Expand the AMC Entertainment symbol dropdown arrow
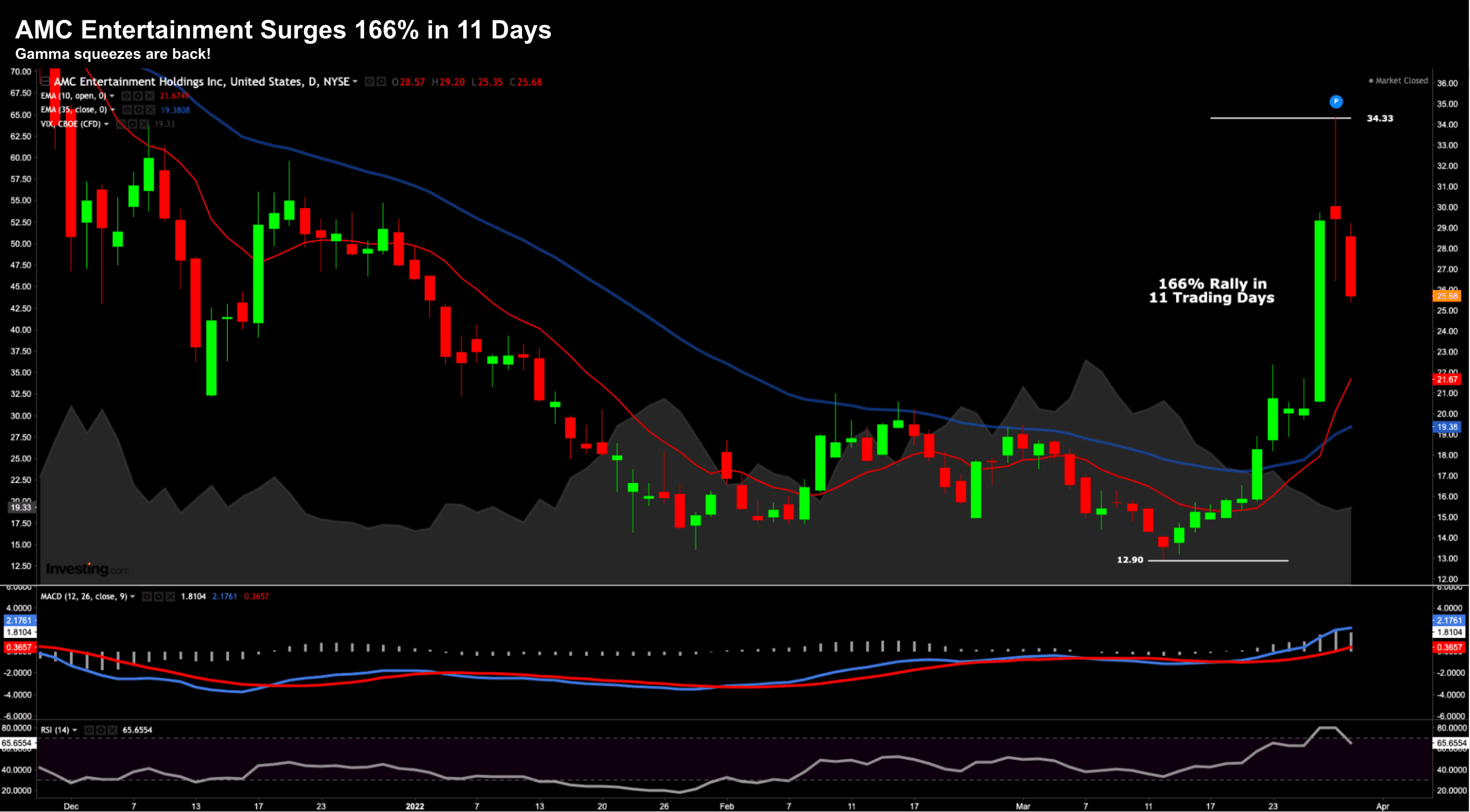The width and height of the screenshot is (1470, 812). click(x=355, y=82)
